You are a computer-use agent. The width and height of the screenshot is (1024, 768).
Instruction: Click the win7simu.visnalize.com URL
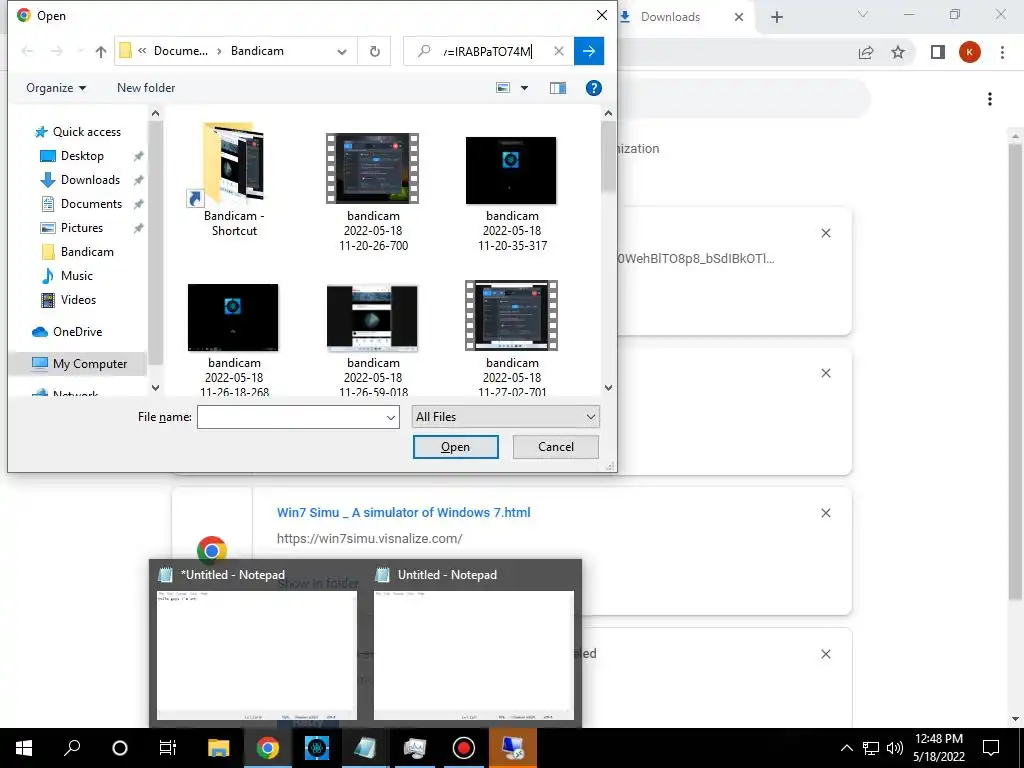point(370,539)
